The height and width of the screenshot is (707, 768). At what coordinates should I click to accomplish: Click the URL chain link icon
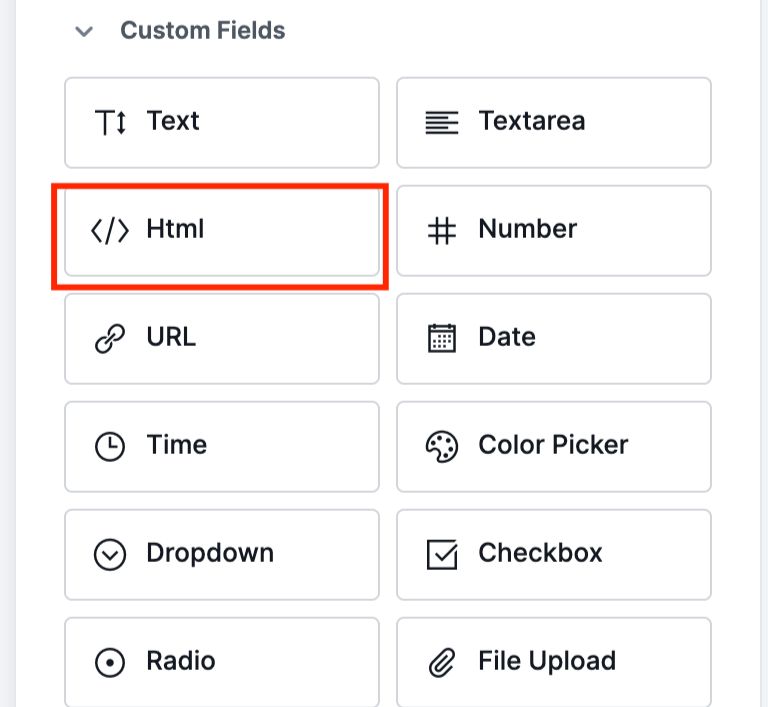tap(110, 338)
